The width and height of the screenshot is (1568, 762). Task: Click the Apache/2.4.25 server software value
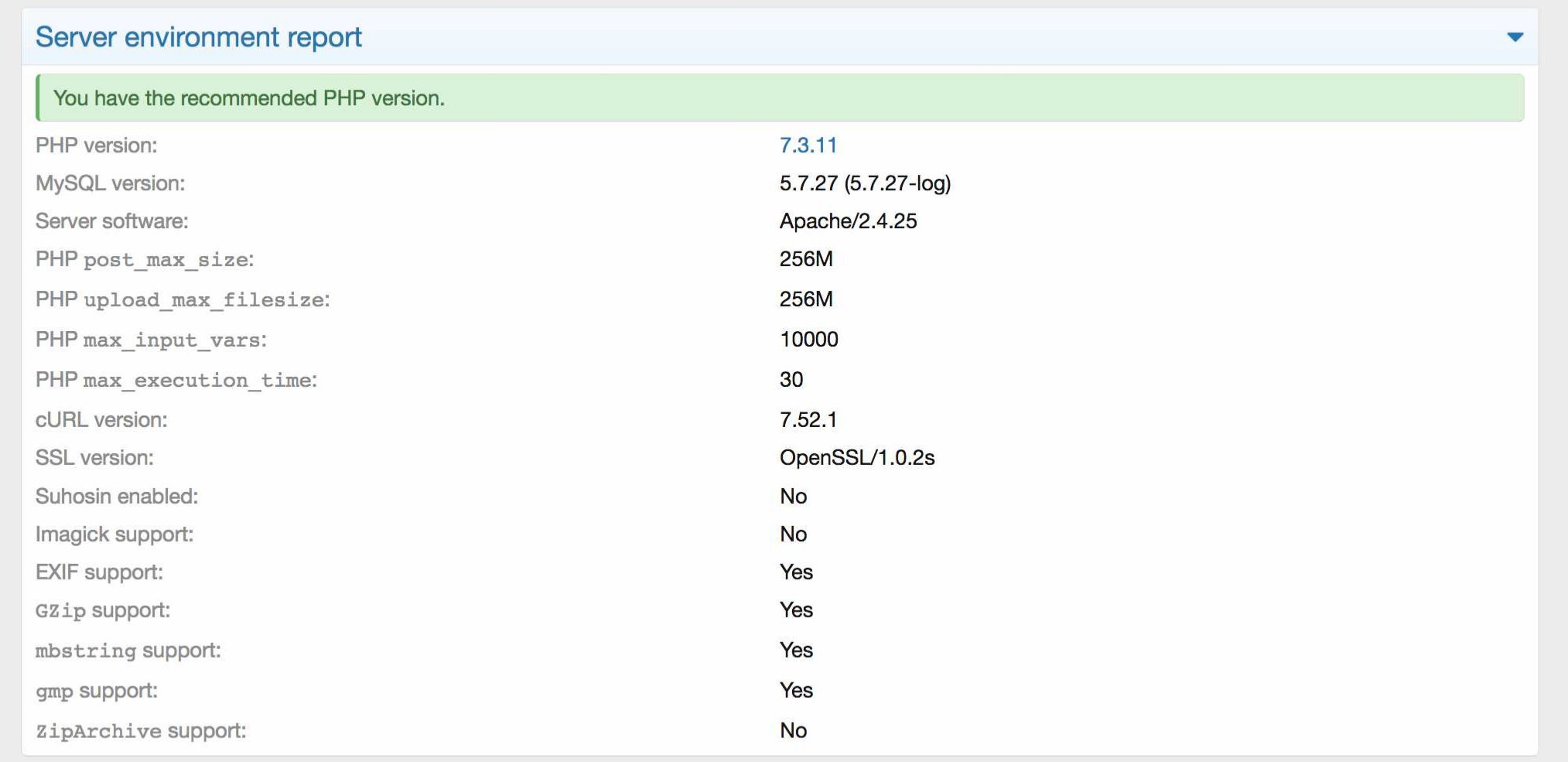coord(848,221)
